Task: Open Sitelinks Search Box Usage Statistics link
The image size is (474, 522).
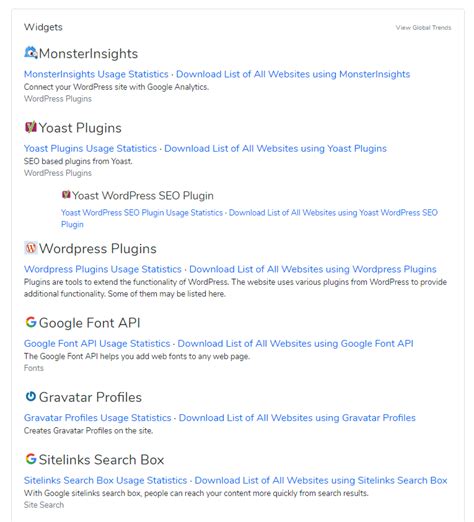Action: point(105,480)
